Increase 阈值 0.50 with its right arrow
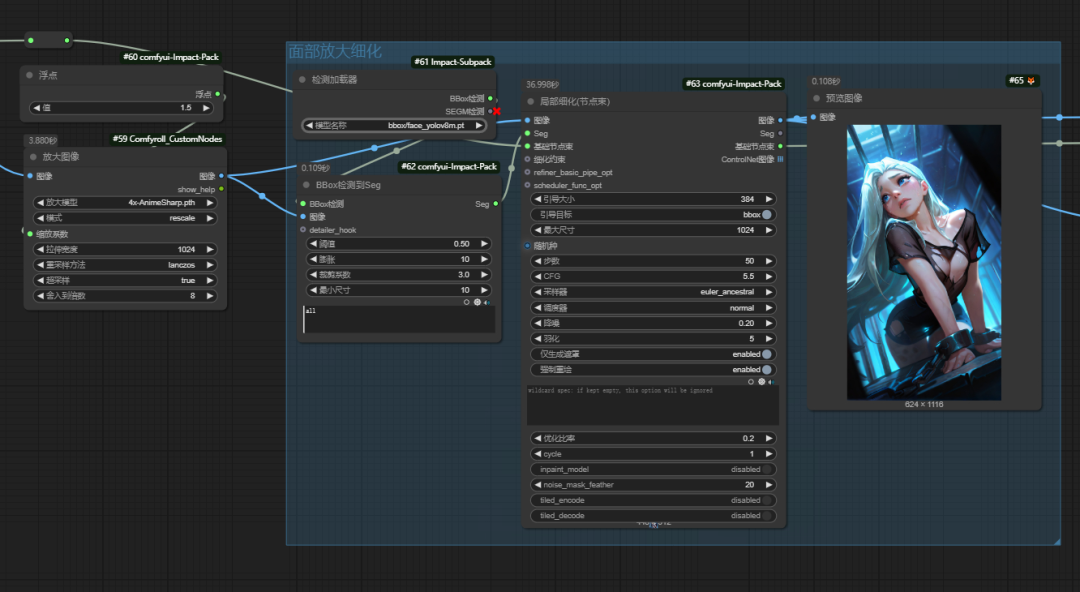This screenshot has height=592, width=1080. pyautogui.click(x=484, y=244)
